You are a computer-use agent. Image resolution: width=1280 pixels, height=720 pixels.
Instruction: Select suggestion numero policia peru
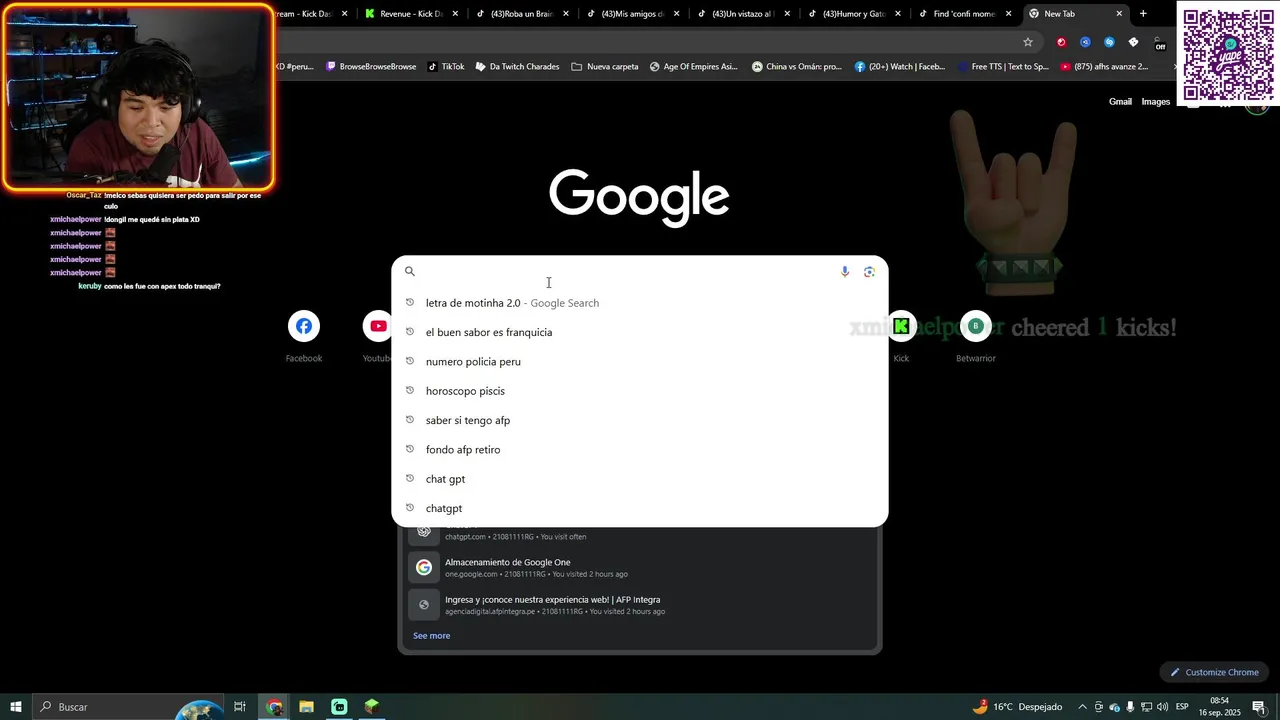pyautogui.click(x=639, y=361)
